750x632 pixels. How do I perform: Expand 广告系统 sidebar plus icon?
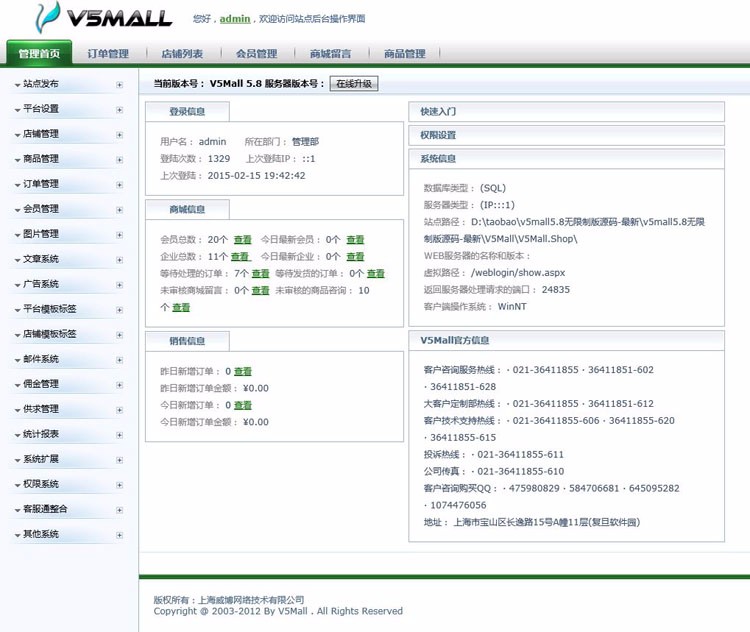pyautogui.click(x=120, y=285)
